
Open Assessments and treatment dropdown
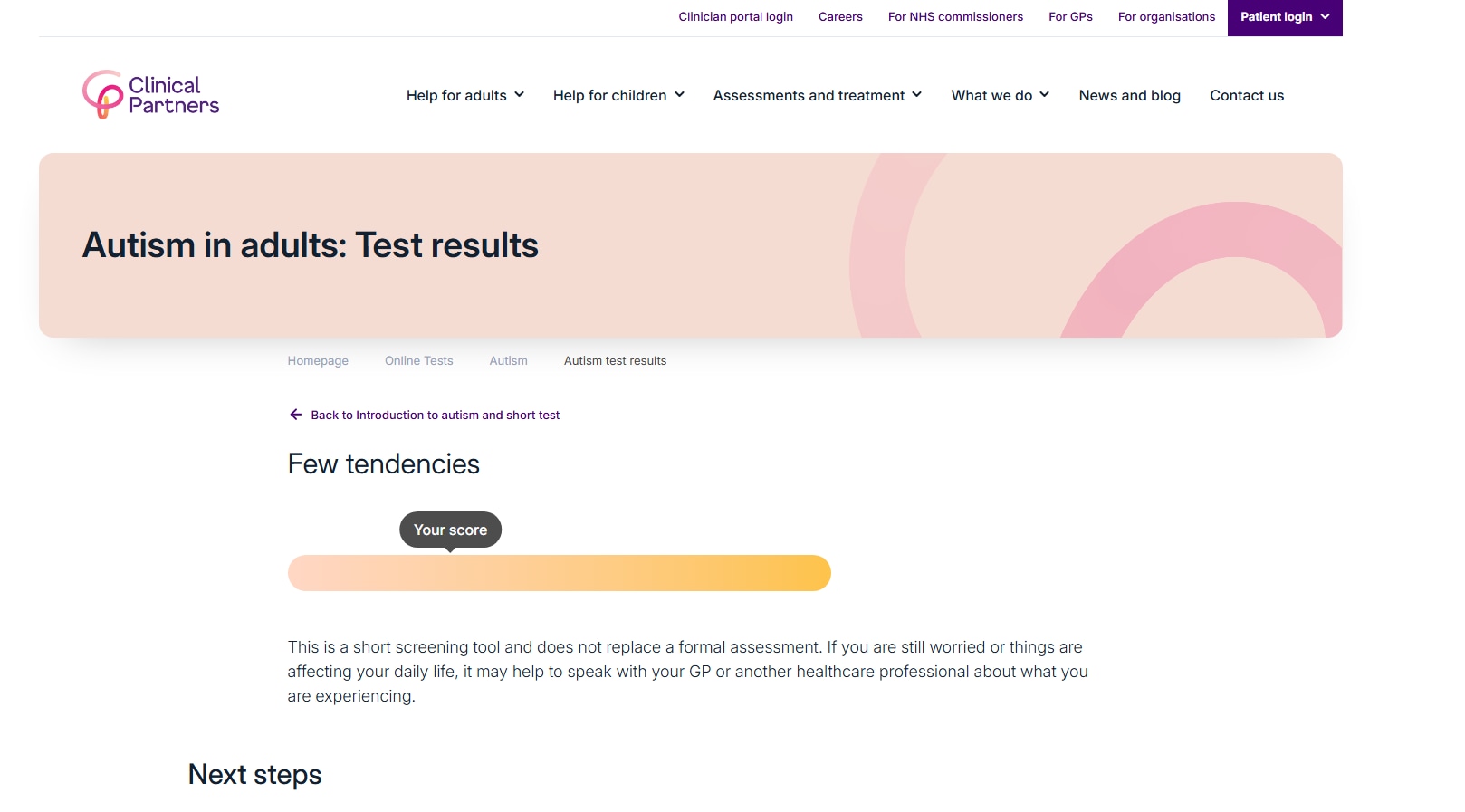pyautogui.click(x=817, y=95)
